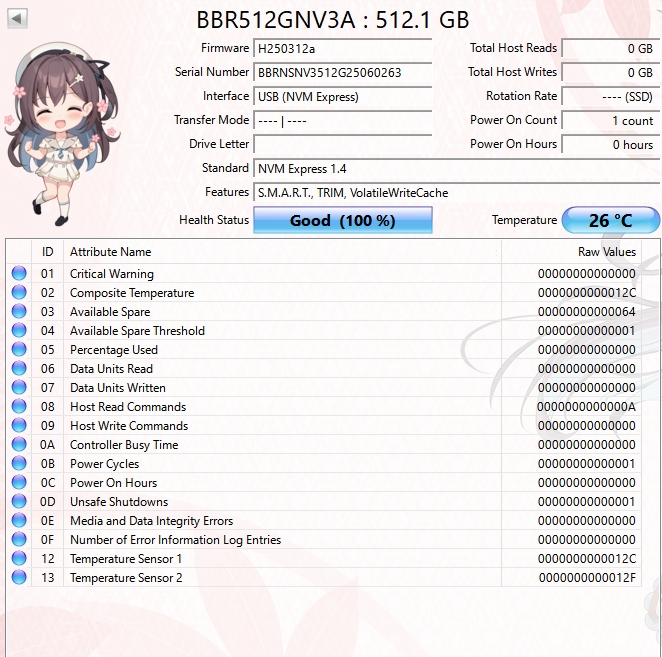662x657 pixels.
Task: Click the Rotation Rate value box
Action: (610, 97)
